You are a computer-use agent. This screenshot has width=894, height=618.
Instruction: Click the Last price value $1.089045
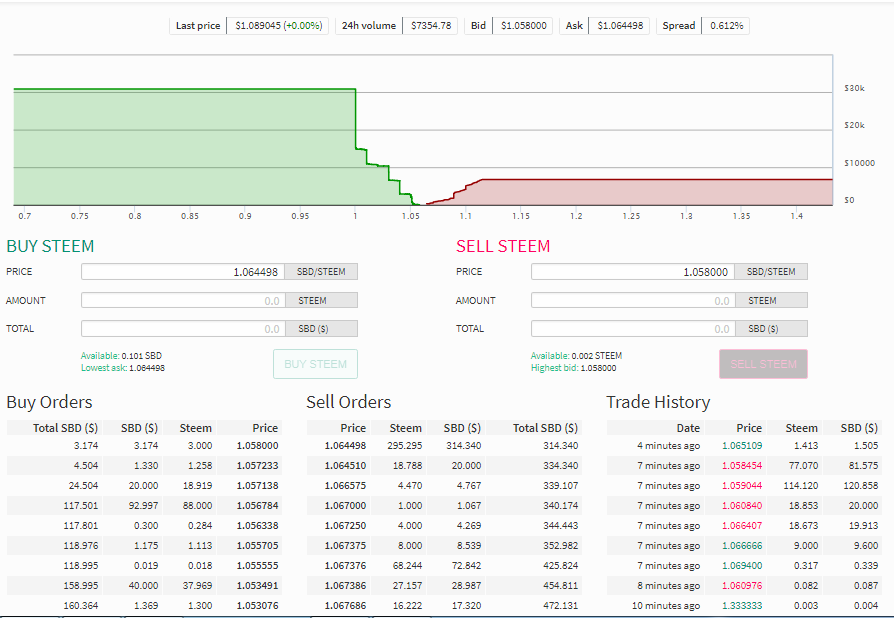pyautogui.click(x=278, y=26)
